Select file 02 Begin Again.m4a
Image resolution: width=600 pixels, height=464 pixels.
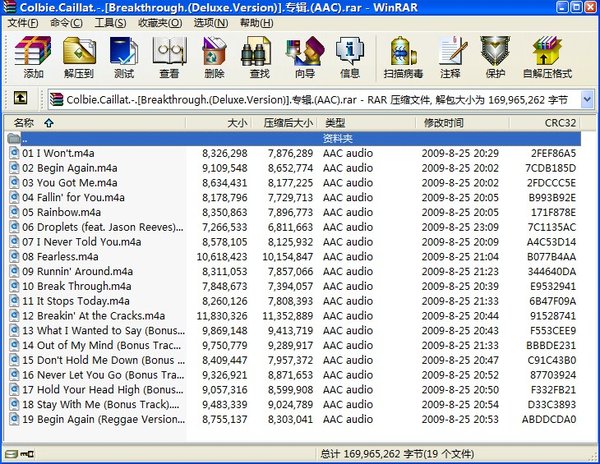click(70, 168)
